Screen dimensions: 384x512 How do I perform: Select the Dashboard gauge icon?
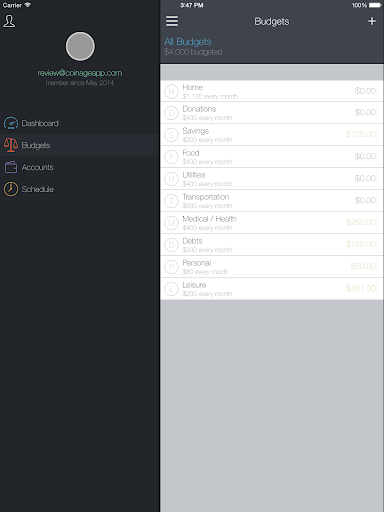click(x=11, y=123)
